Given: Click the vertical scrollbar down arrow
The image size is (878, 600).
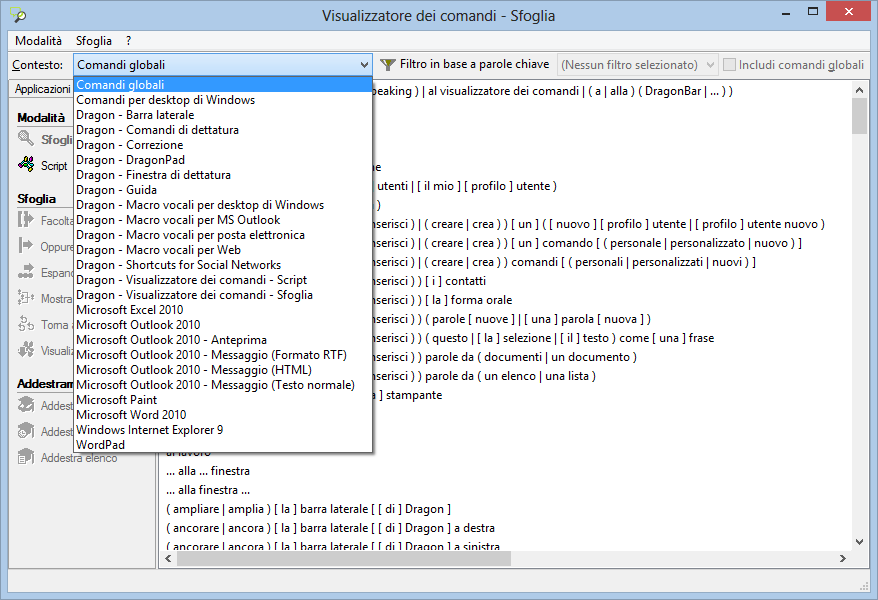Looking at the screenshot, I should (860, 542).
